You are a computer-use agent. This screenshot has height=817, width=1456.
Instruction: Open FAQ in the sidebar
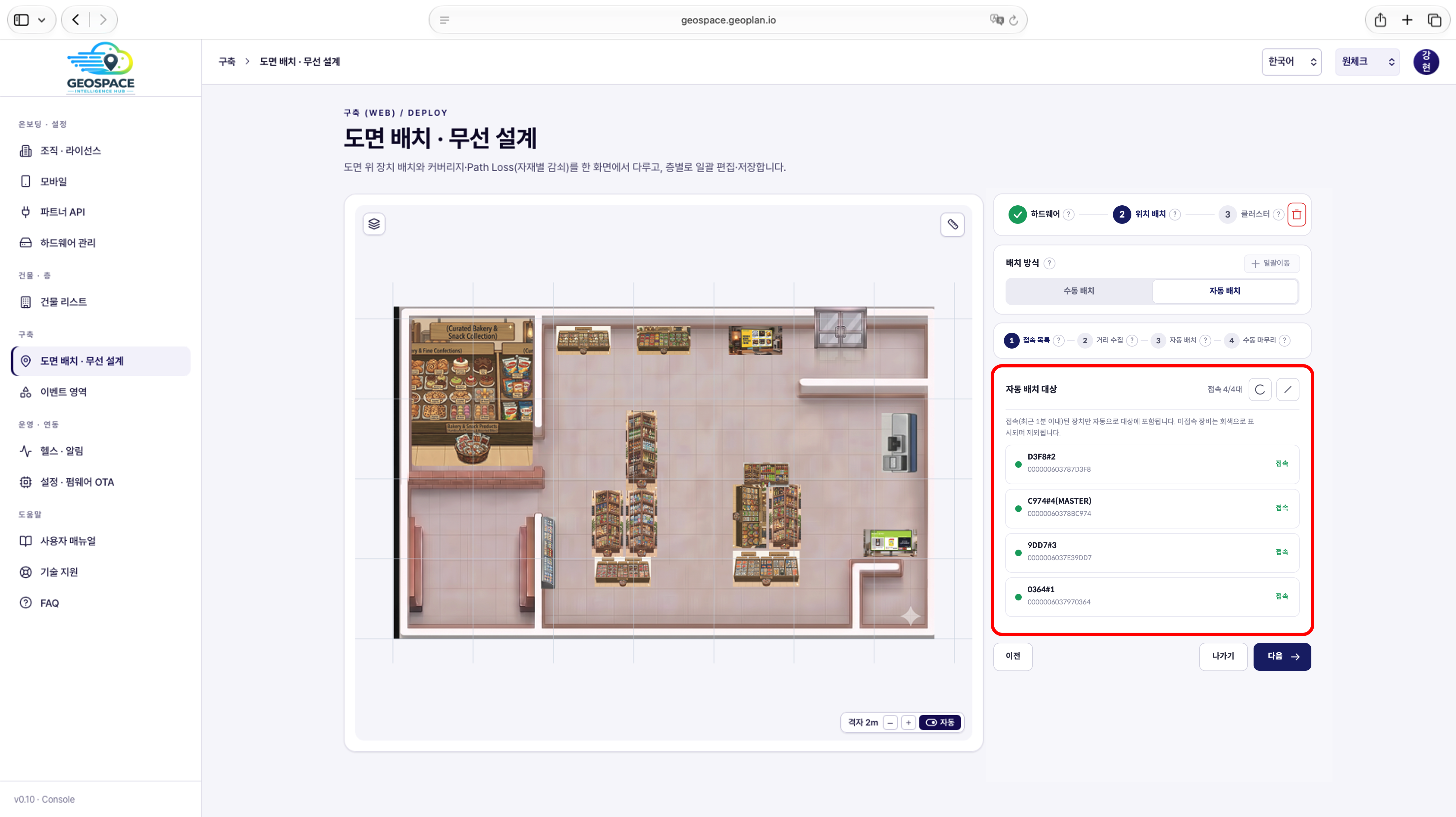[101, 603]
